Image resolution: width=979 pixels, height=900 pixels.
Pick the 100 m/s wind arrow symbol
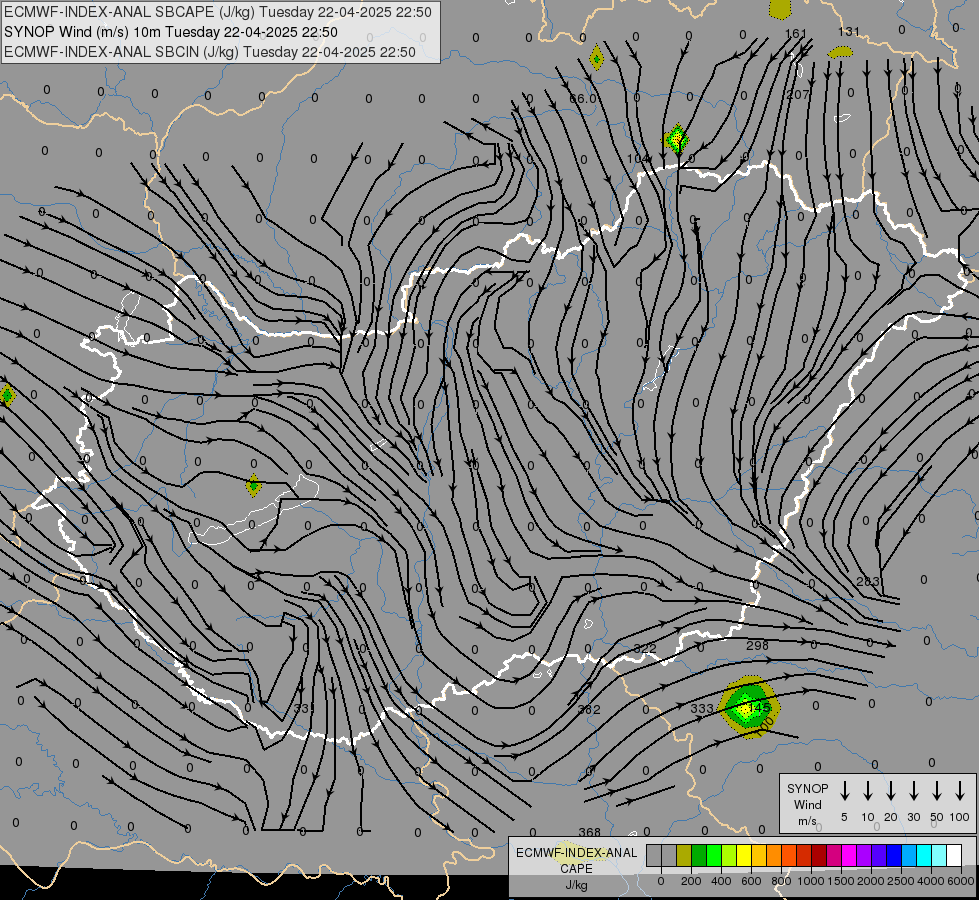960,791
